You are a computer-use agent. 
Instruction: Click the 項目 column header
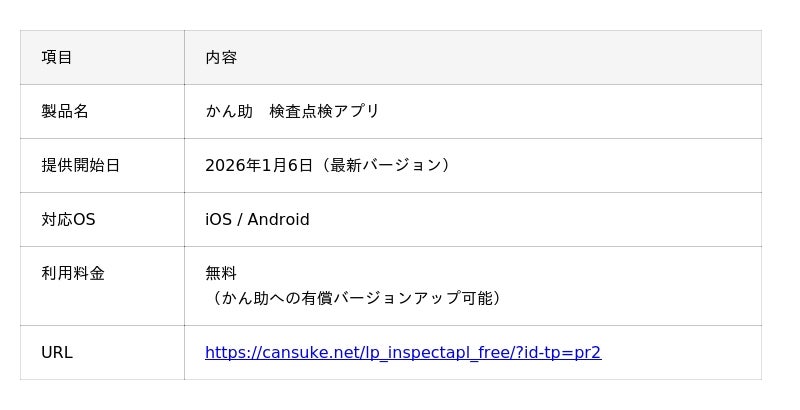coord(57,57)
